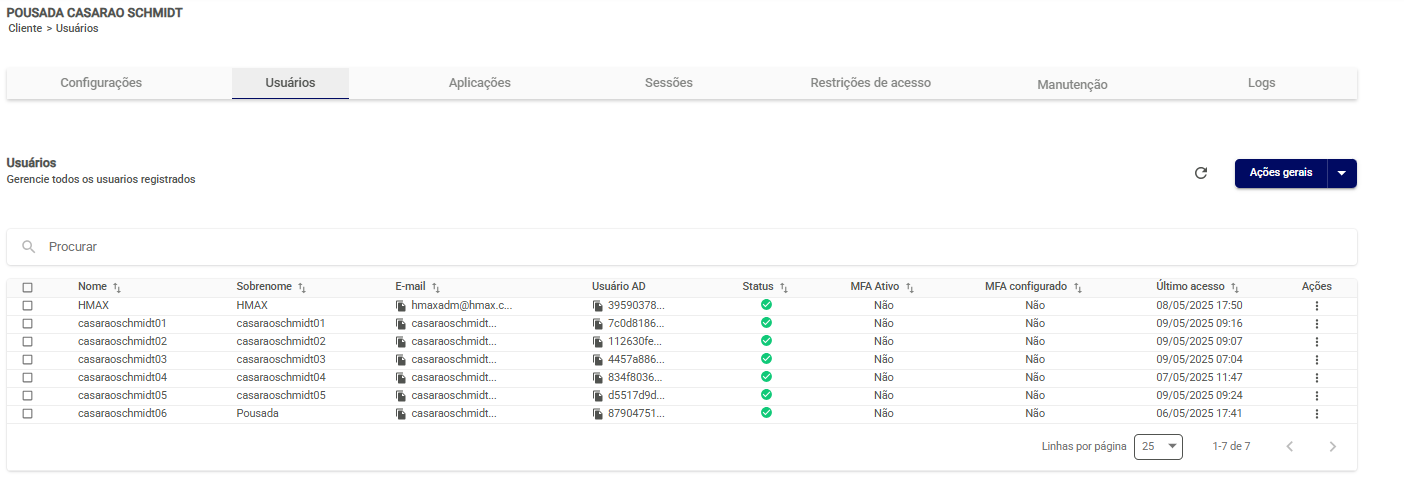1404x499 pixels.
Task: Sort users by Último acesso column
Action: pyautogui.click(x=1234, y=287)
